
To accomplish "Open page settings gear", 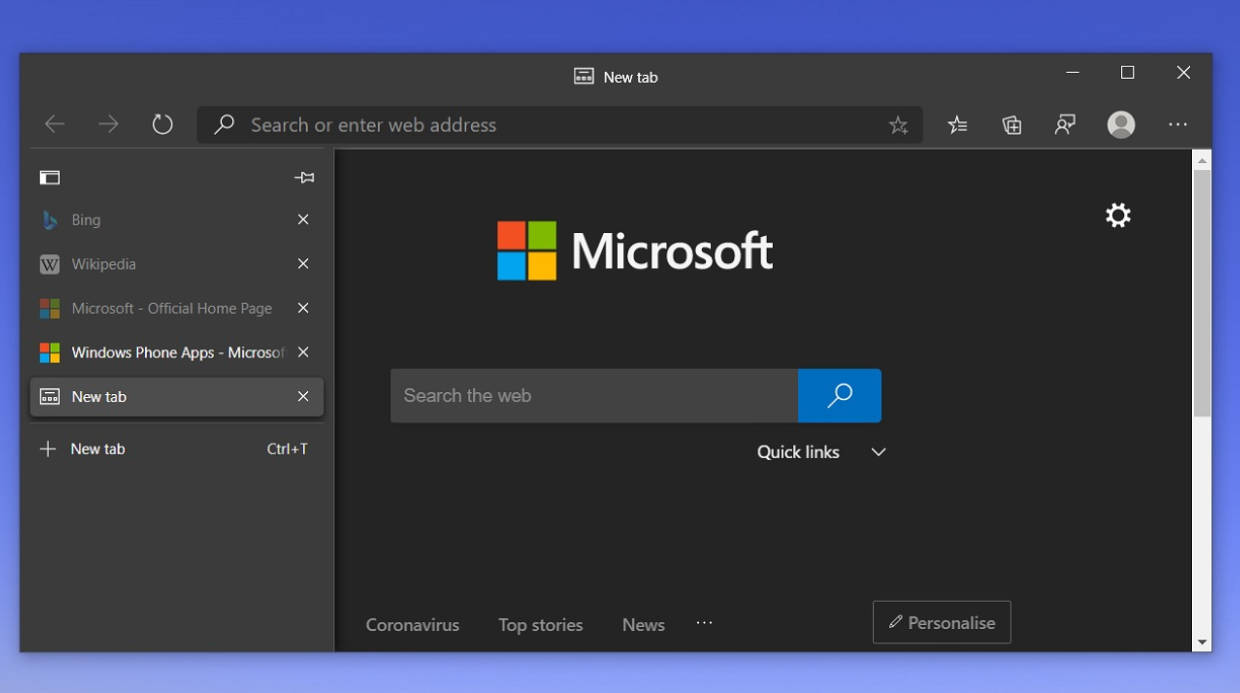I will pyautogui.click(x=1118, y=215).
